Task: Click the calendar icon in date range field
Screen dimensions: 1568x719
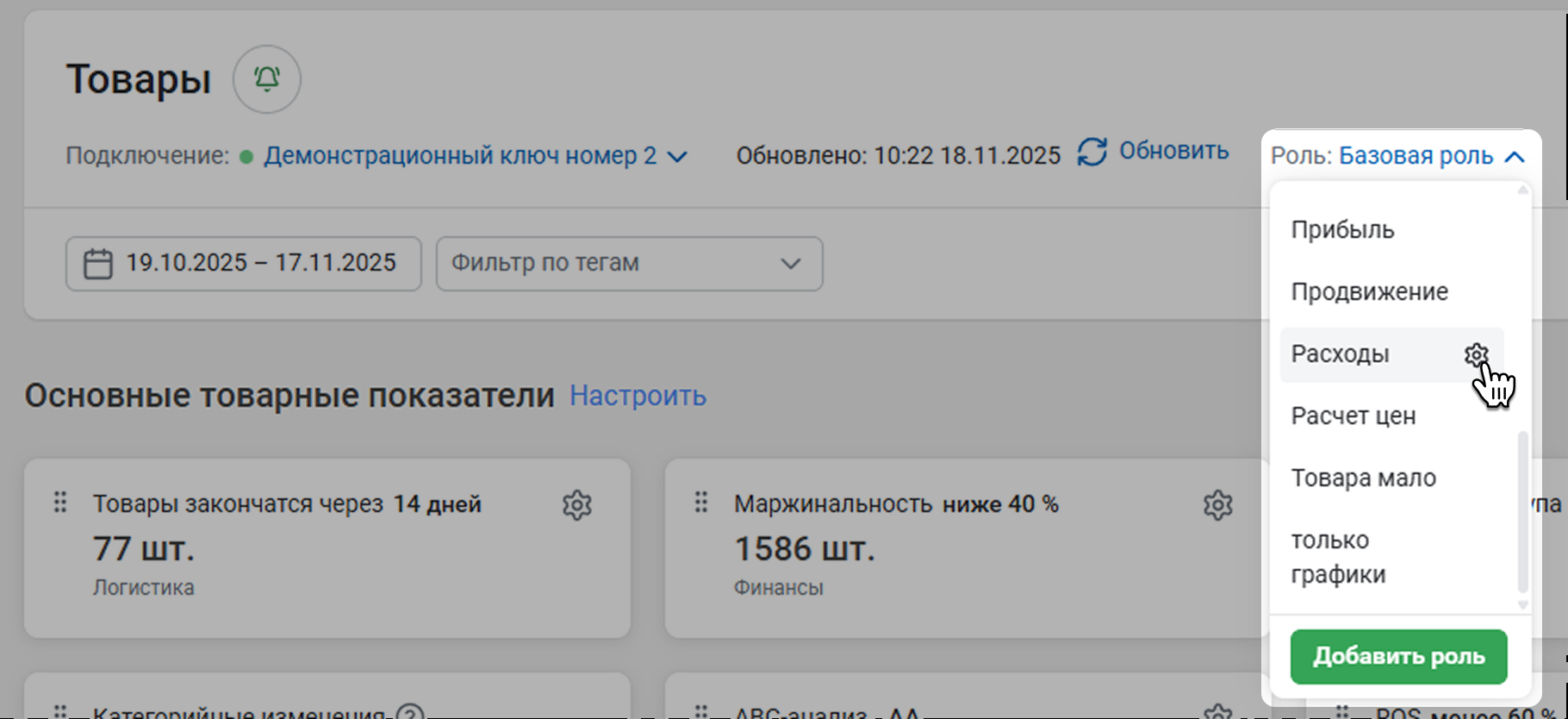Action: 97,264
